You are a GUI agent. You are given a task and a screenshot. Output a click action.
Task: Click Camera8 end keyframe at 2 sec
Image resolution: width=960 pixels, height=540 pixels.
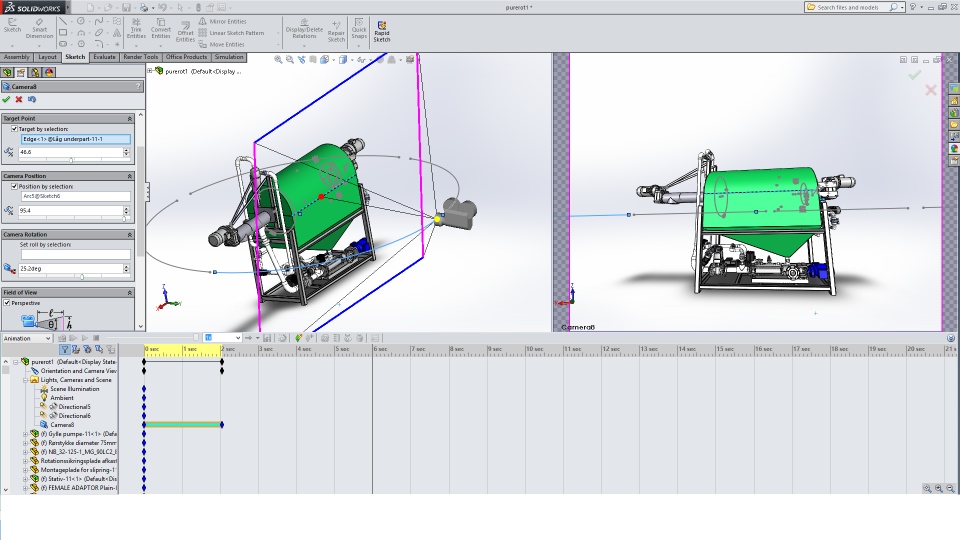click(x=222, y=425)
